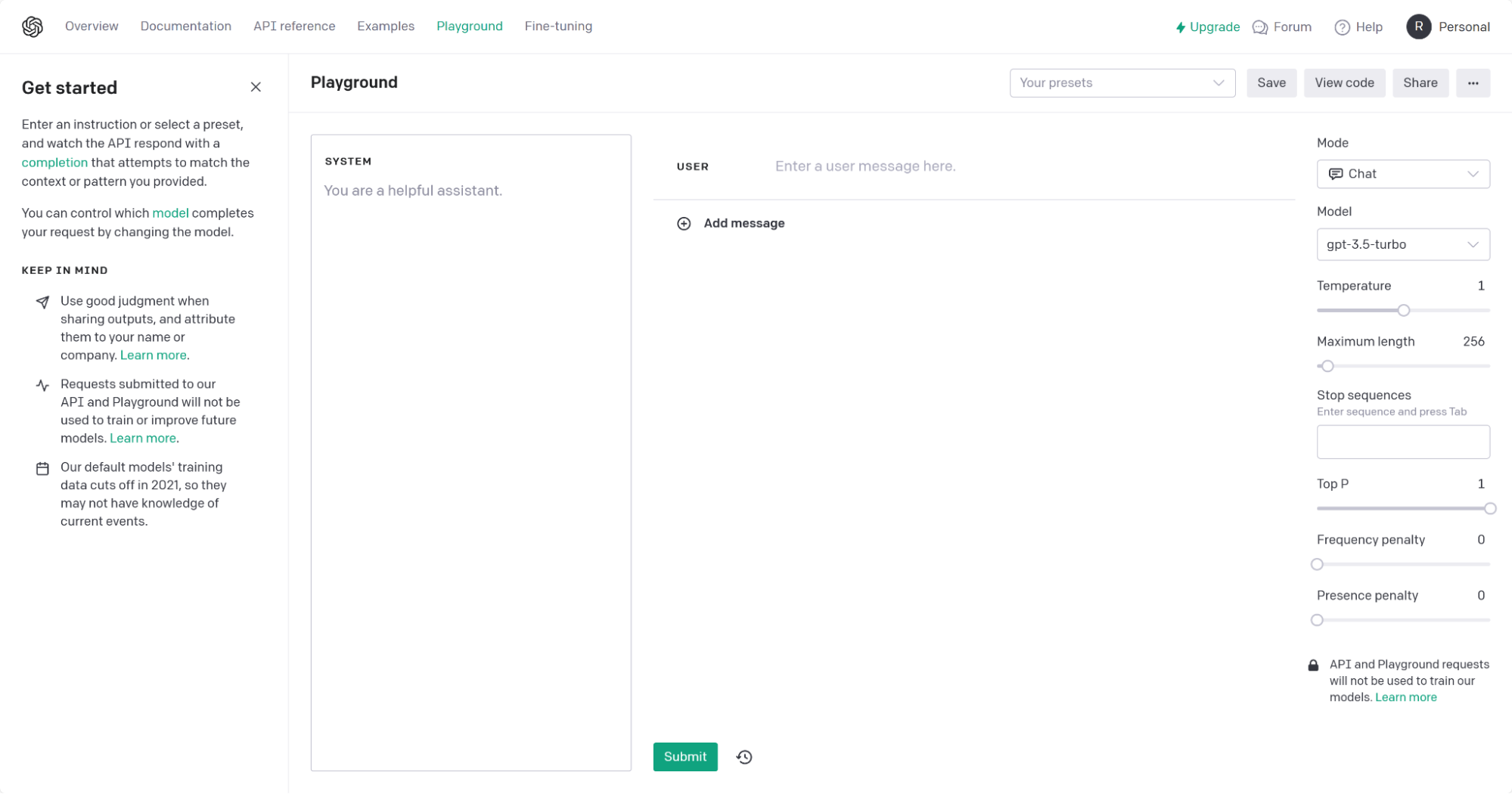Go to the Examples page
This screenshot has height=794, width=1512.
pyautogui.click(x=386, y=26)
